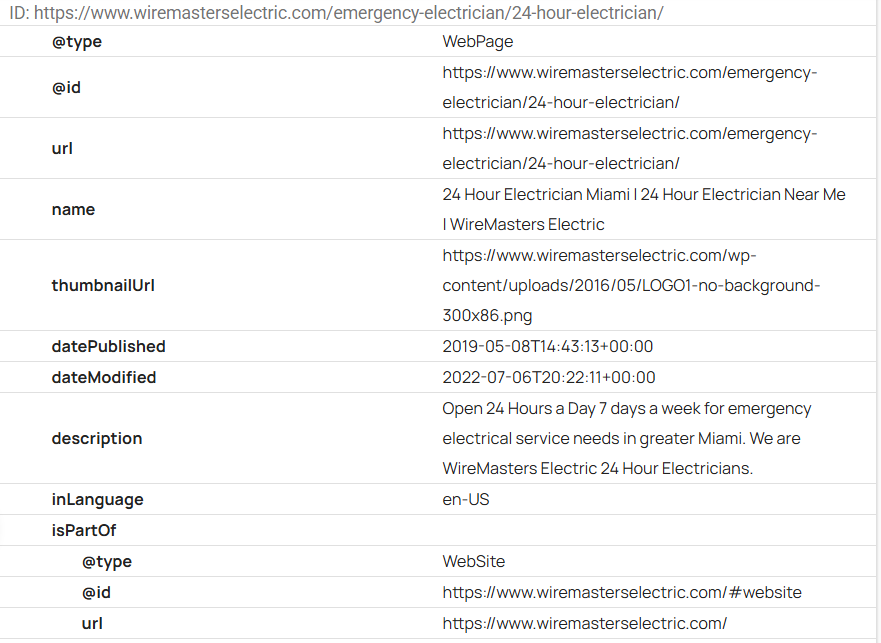The width and height of the screenshot is (881, 643).
Task: Click the description text about Miami electricians
Action: 626,438
